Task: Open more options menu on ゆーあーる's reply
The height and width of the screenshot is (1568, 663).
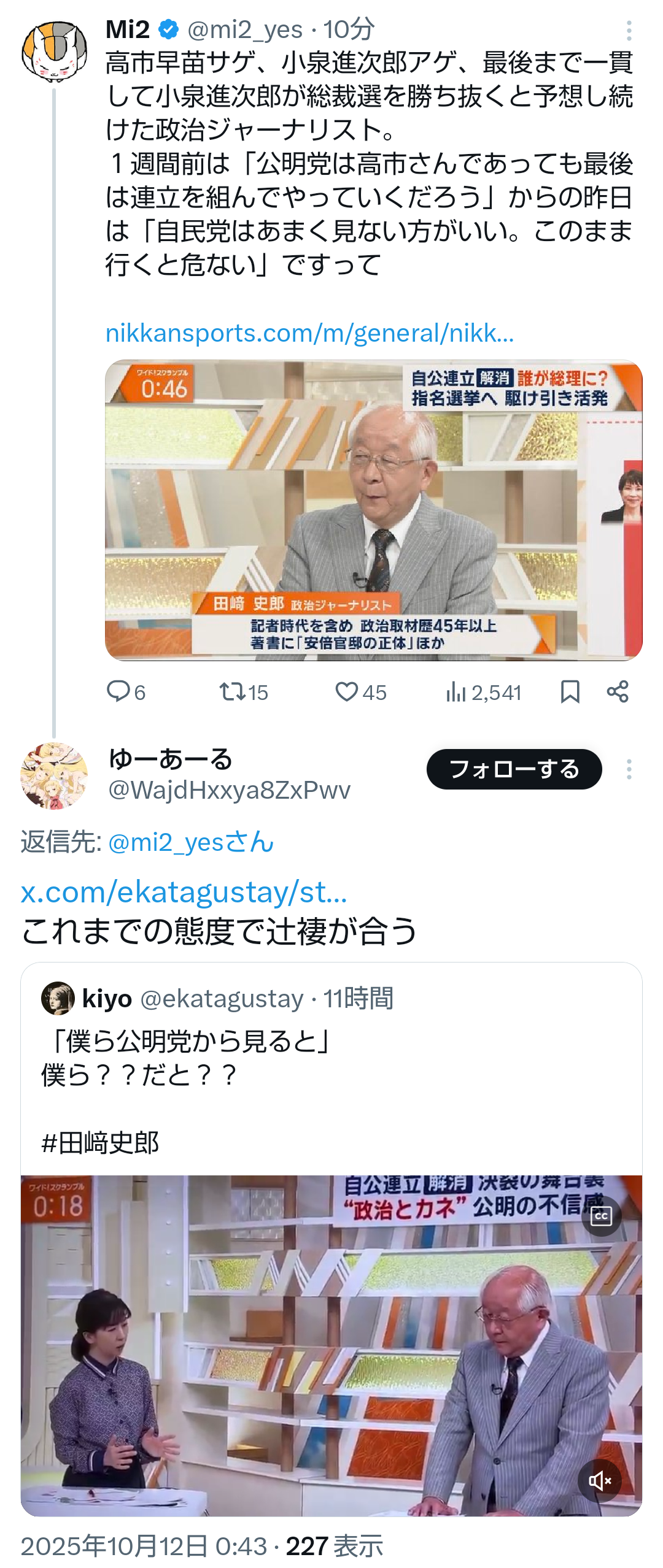Action: coord(629,769)
